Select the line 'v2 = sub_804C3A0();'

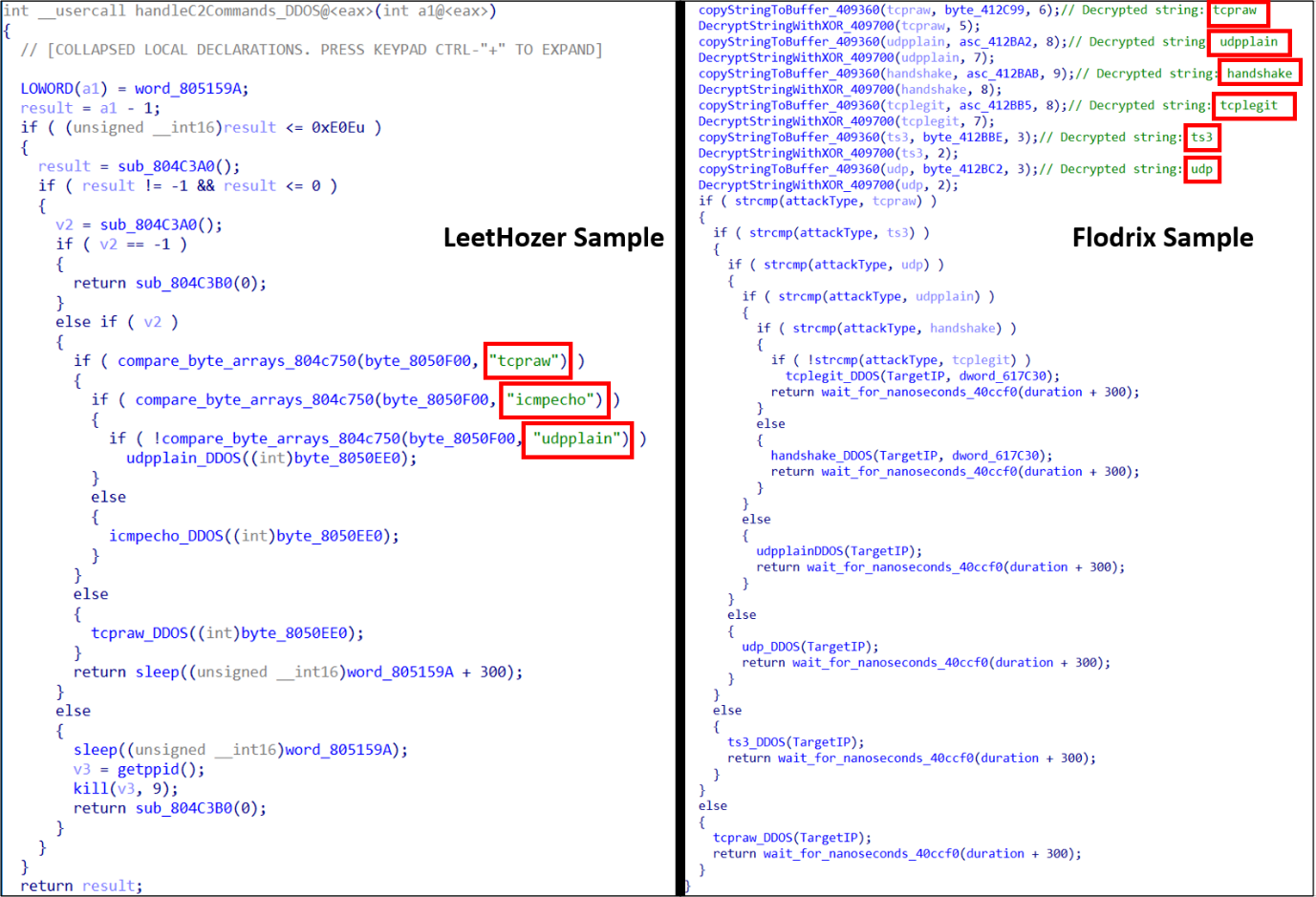pyautogui.click(x=140, y=224)
